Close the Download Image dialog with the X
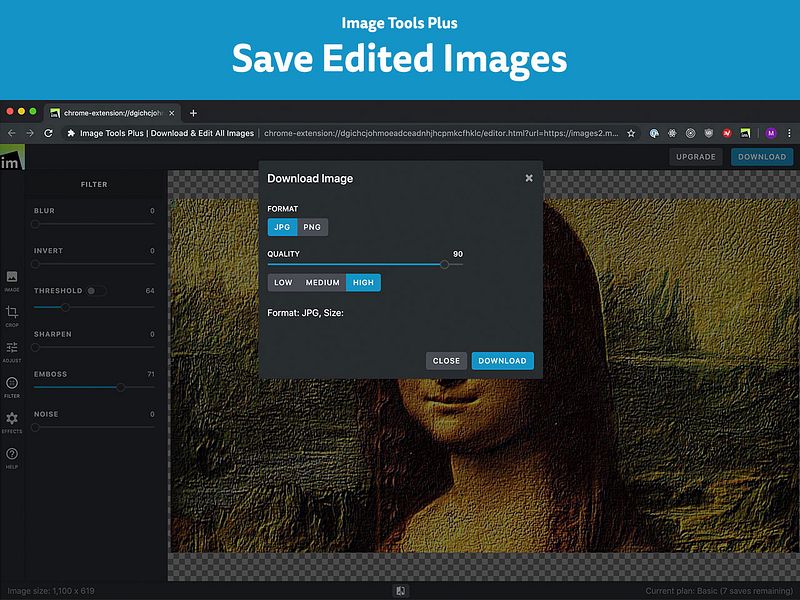The height and width of the screenshot is (600, 800). tap(529, 178)
